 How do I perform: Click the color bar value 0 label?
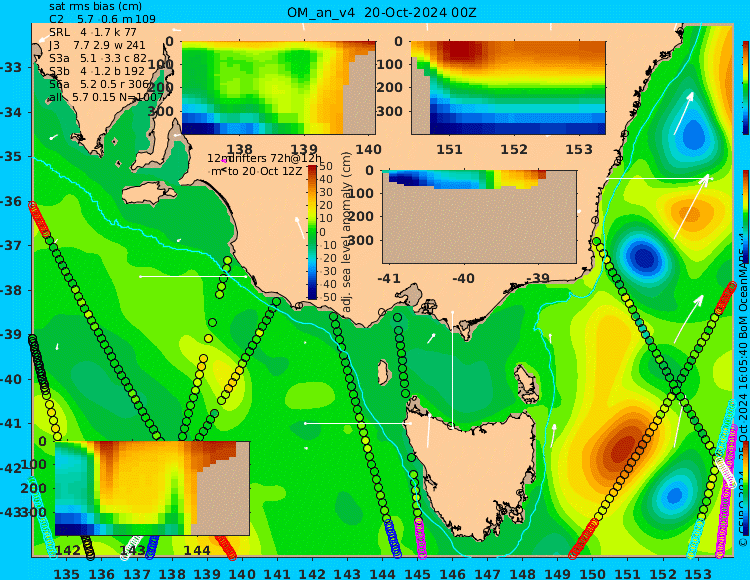coord(323,232)
